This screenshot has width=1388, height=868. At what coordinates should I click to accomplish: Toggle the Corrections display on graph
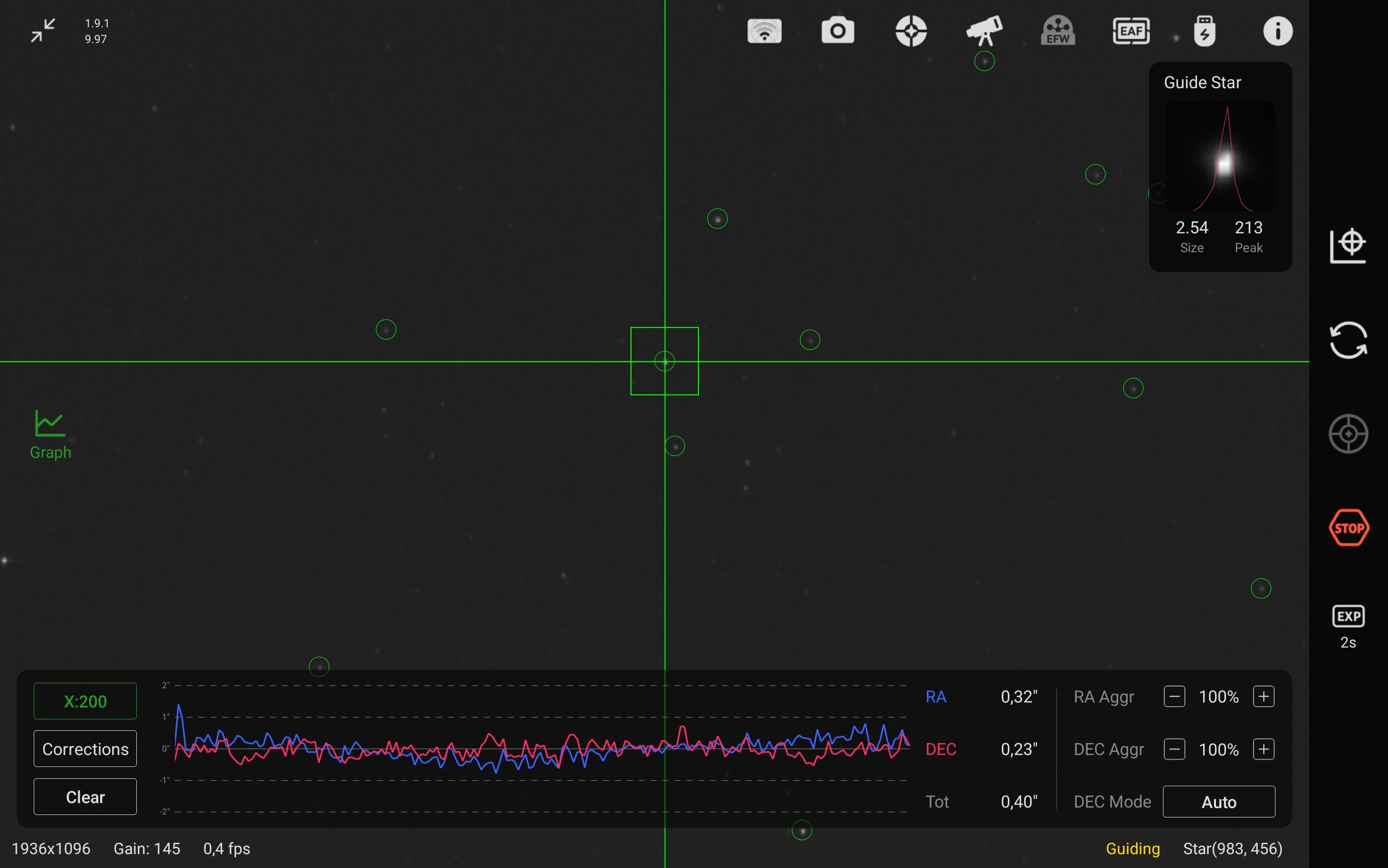(x=85, y=749)
